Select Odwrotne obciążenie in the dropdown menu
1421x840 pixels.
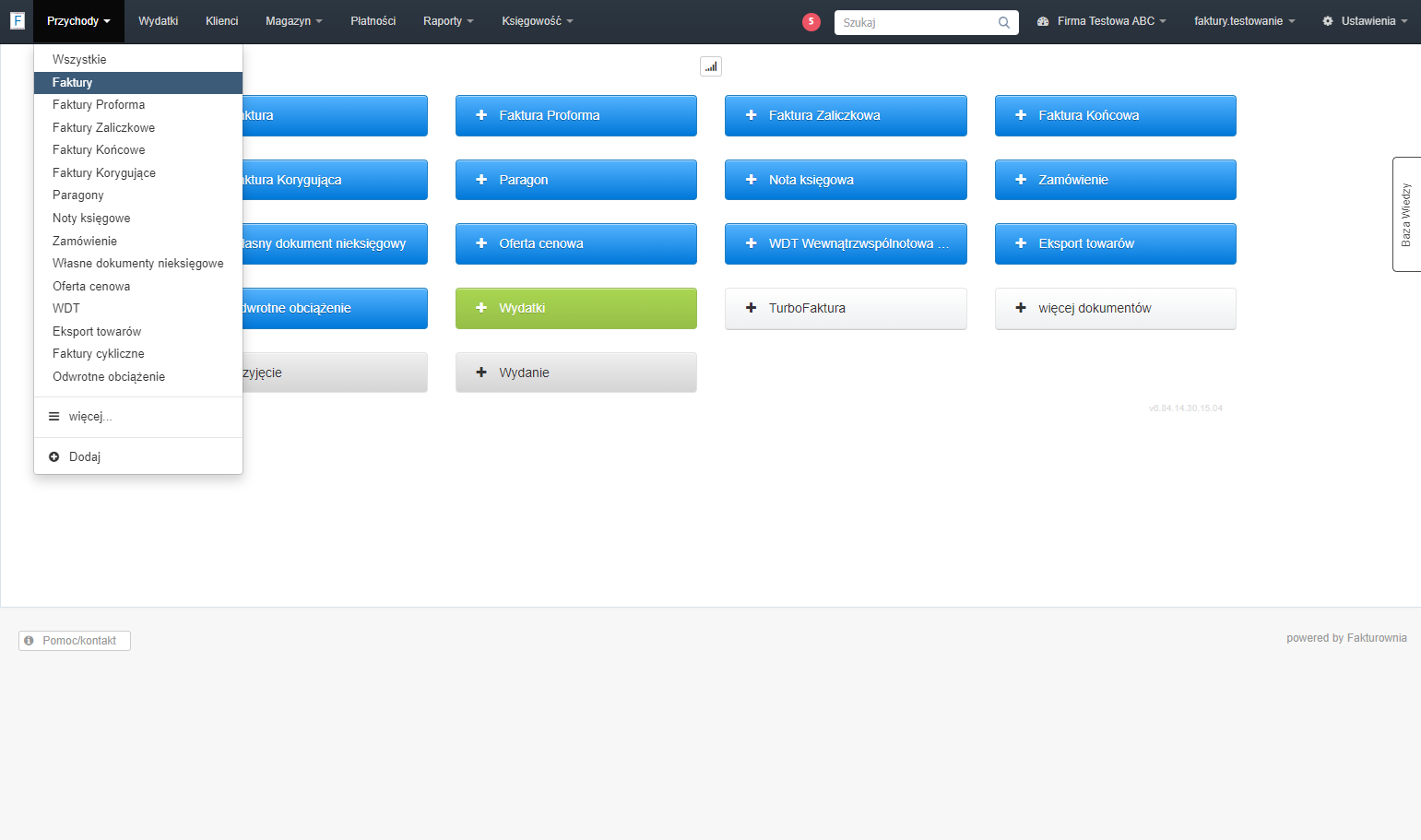click(138, 377)
